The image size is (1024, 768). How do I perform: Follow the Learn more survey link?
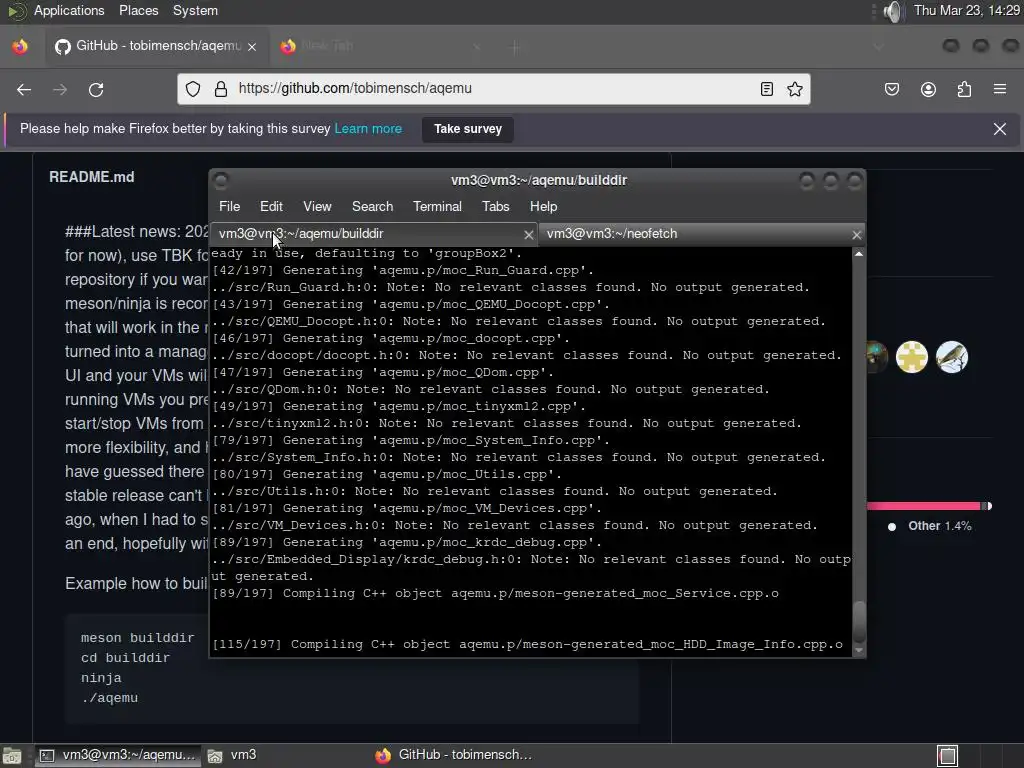click(x=368, y=129)
